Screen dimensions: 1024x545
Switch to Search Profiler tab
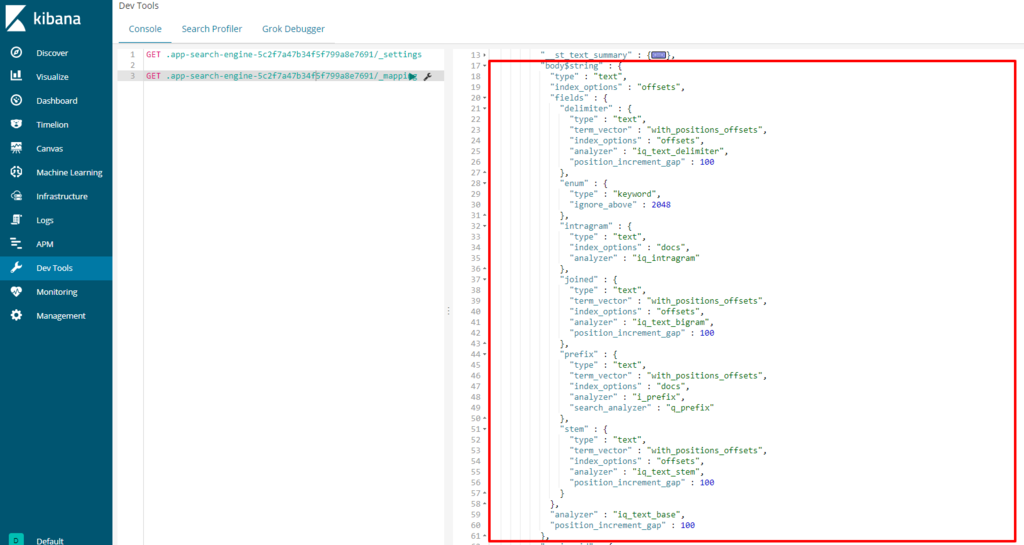(x=212, y=29)
